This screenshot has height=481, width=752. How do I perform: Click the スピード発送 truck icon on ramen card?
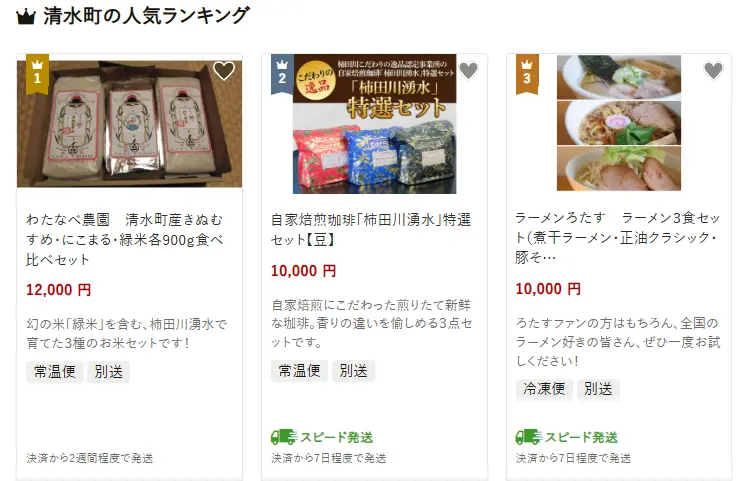[x=529, y=437]
